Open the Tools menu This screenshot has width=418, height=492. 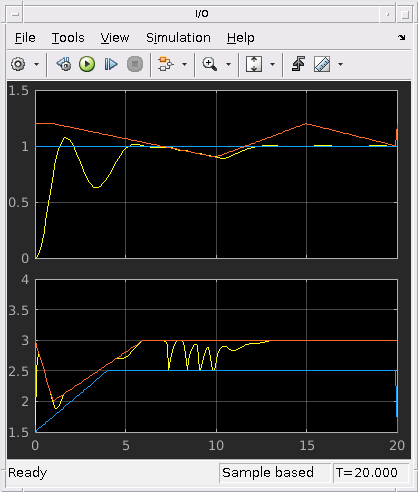click(x=68, y=38)
